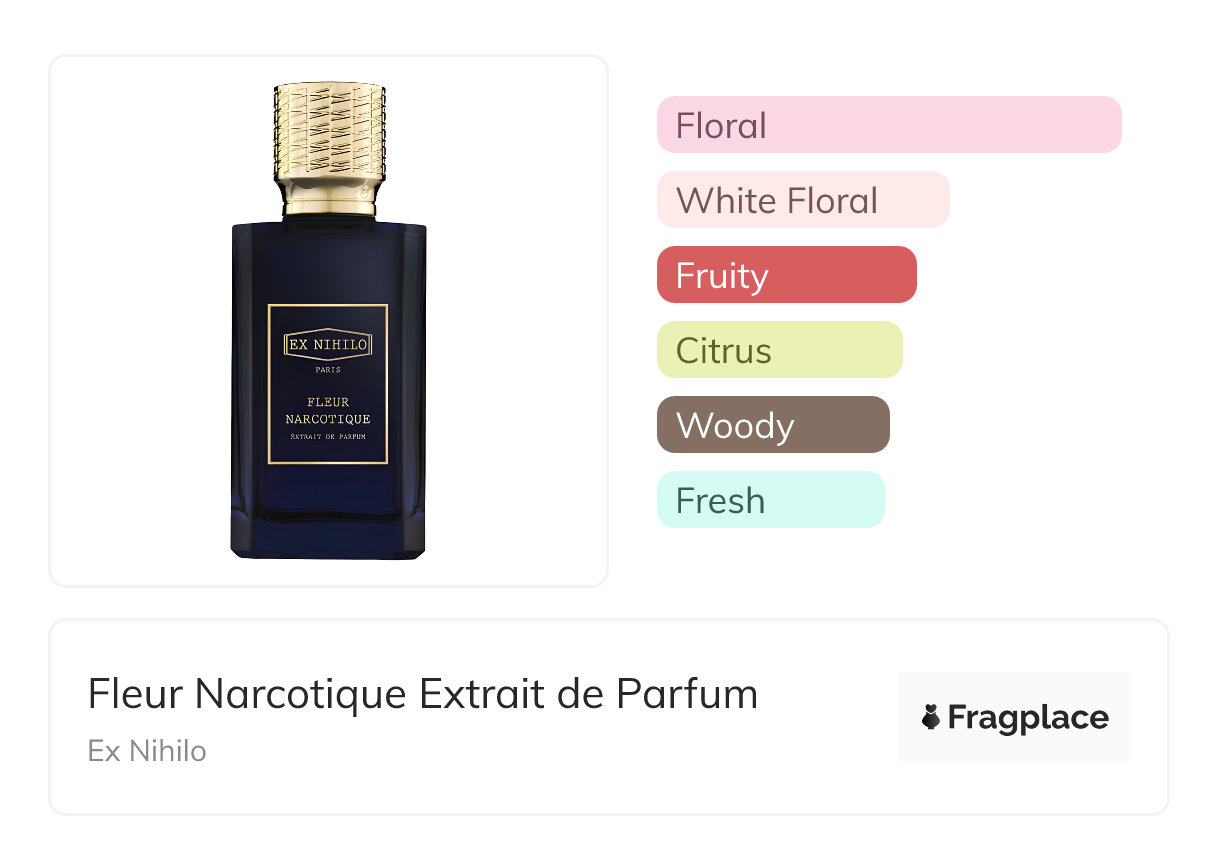Click the White Floral label text

(x=777, y=201)
